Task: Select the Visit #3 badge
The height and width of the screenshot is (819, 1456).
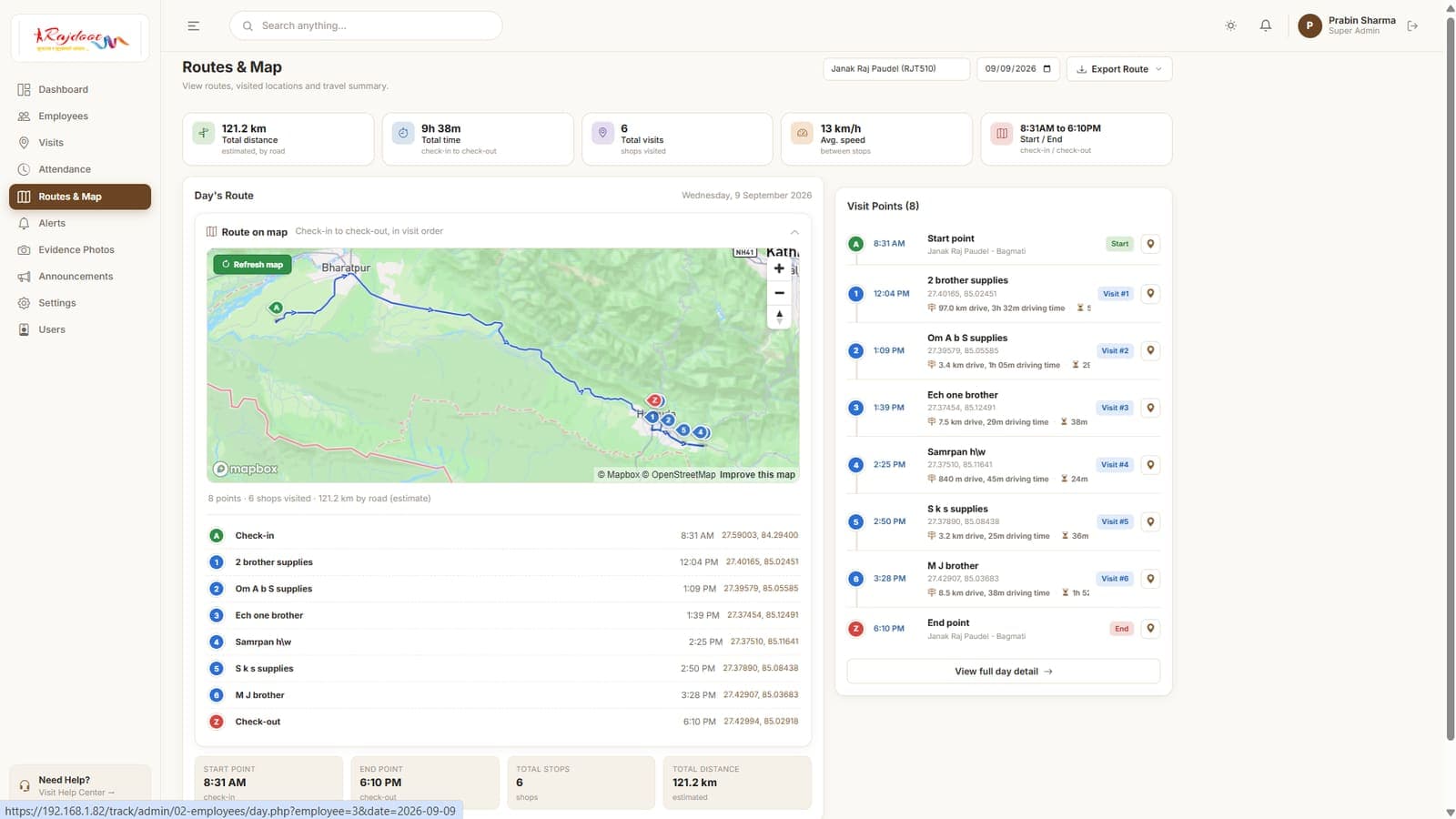Action: coord(1115,408)
